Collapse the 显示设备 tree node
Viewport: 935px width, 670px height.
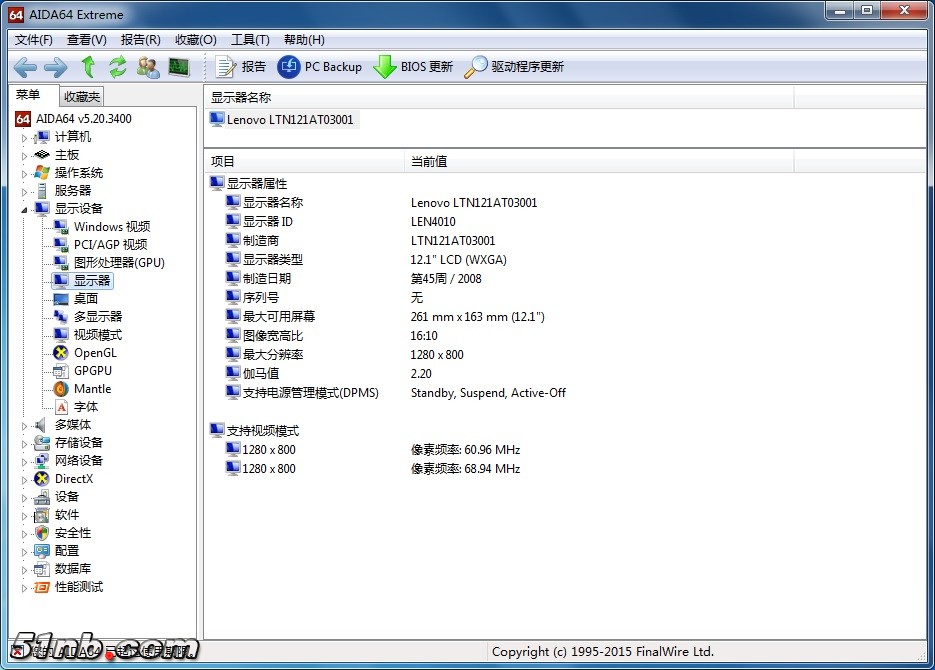click(25, 209)
